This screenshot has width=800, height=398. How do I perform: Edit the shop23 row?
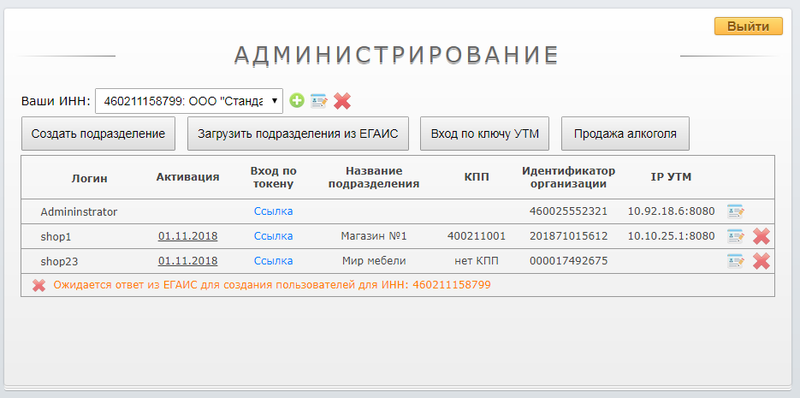coord(735,261)
